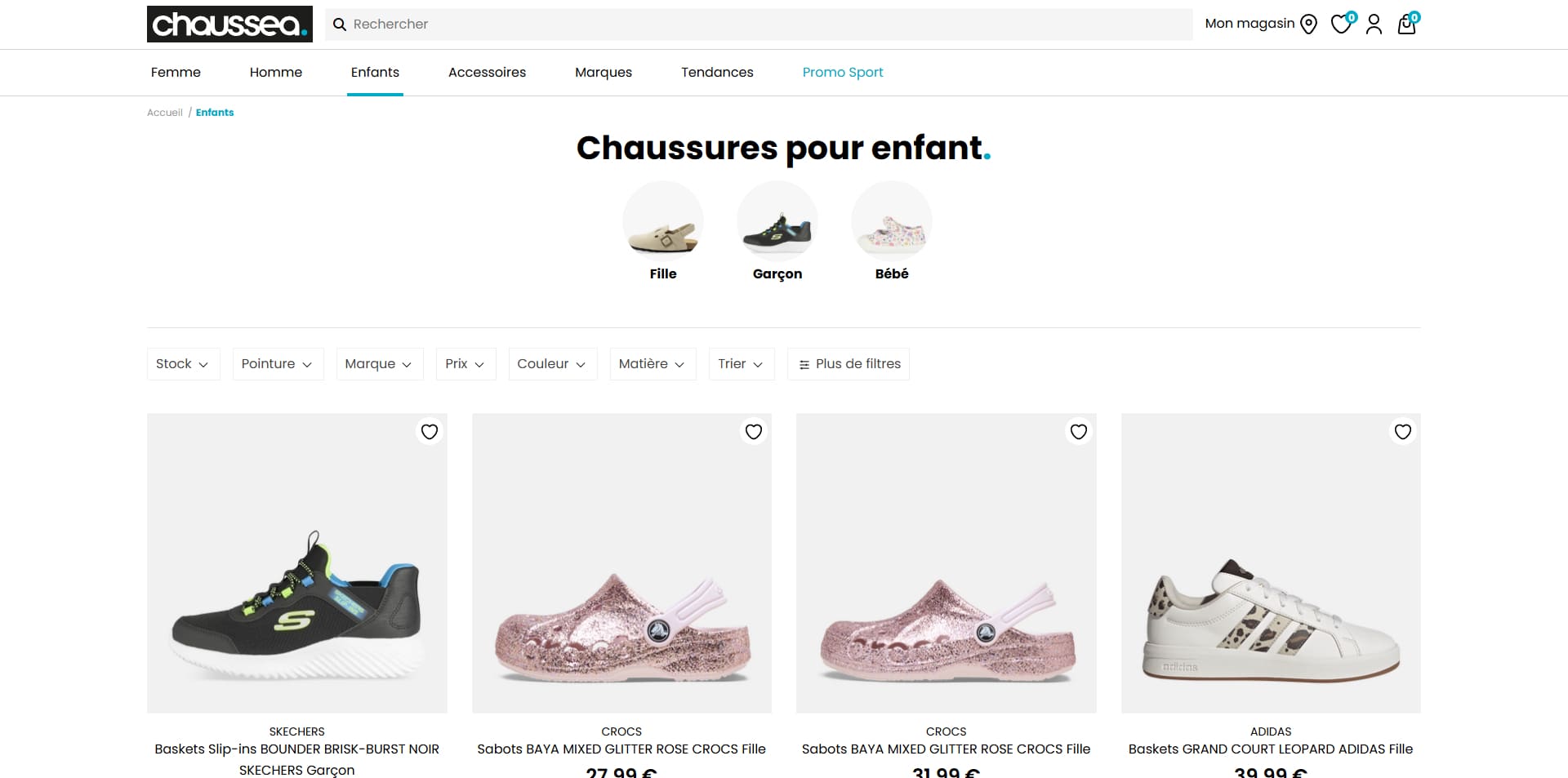Open the Homme menu
The width and height of the screenshot is (1568, 778).
tap(276, 73)
